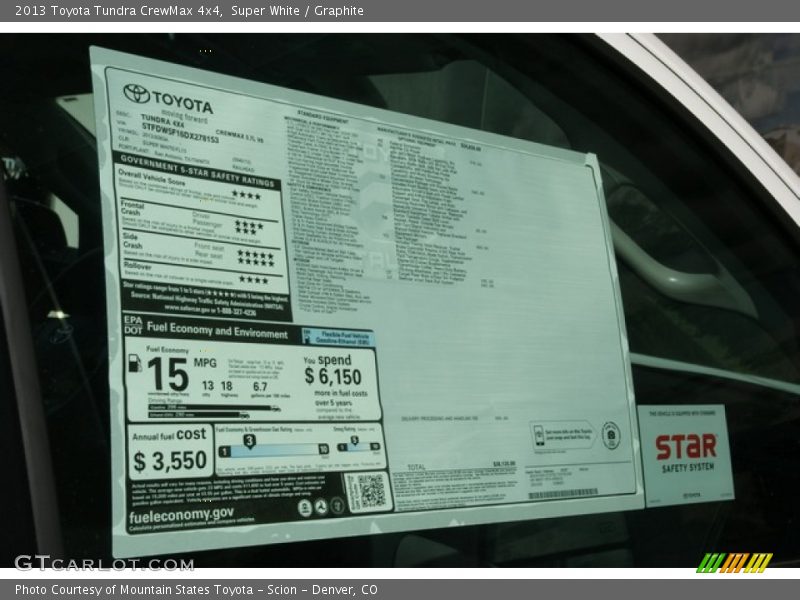Click the 'TUNDRA 4X4' model line
Screen dimensions: 800x600
(162, 120)
